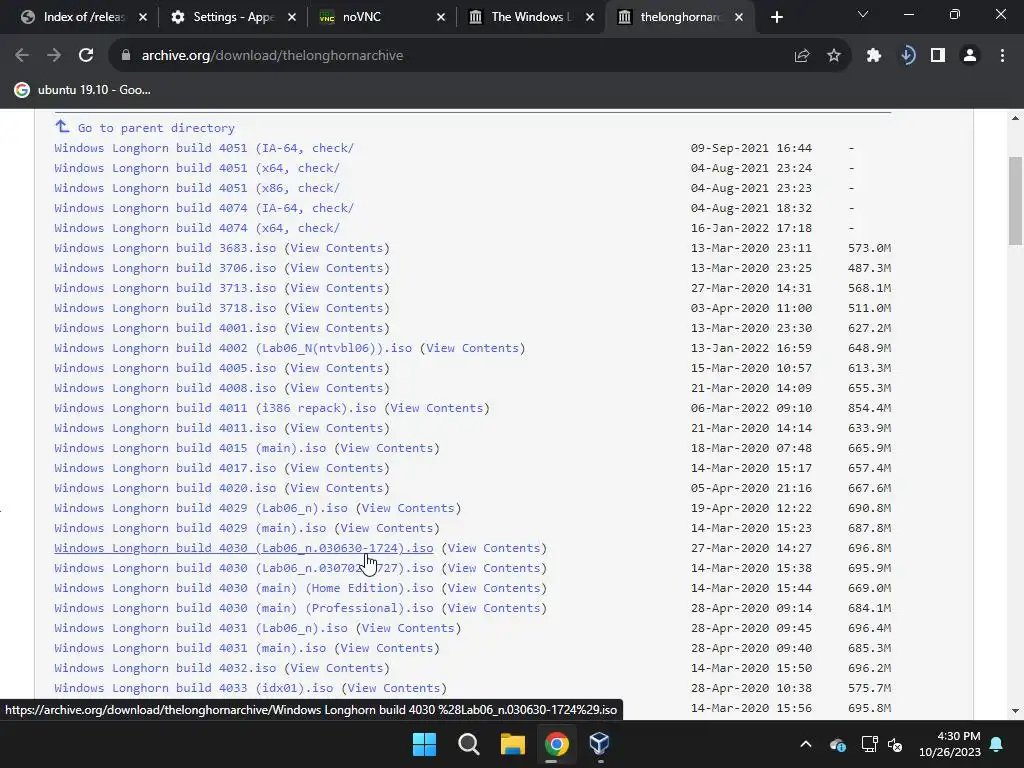Open the Chrome profile menu
Image resolution: width=1024 pixels, height=768 pixels.
[x=970, y=56]
